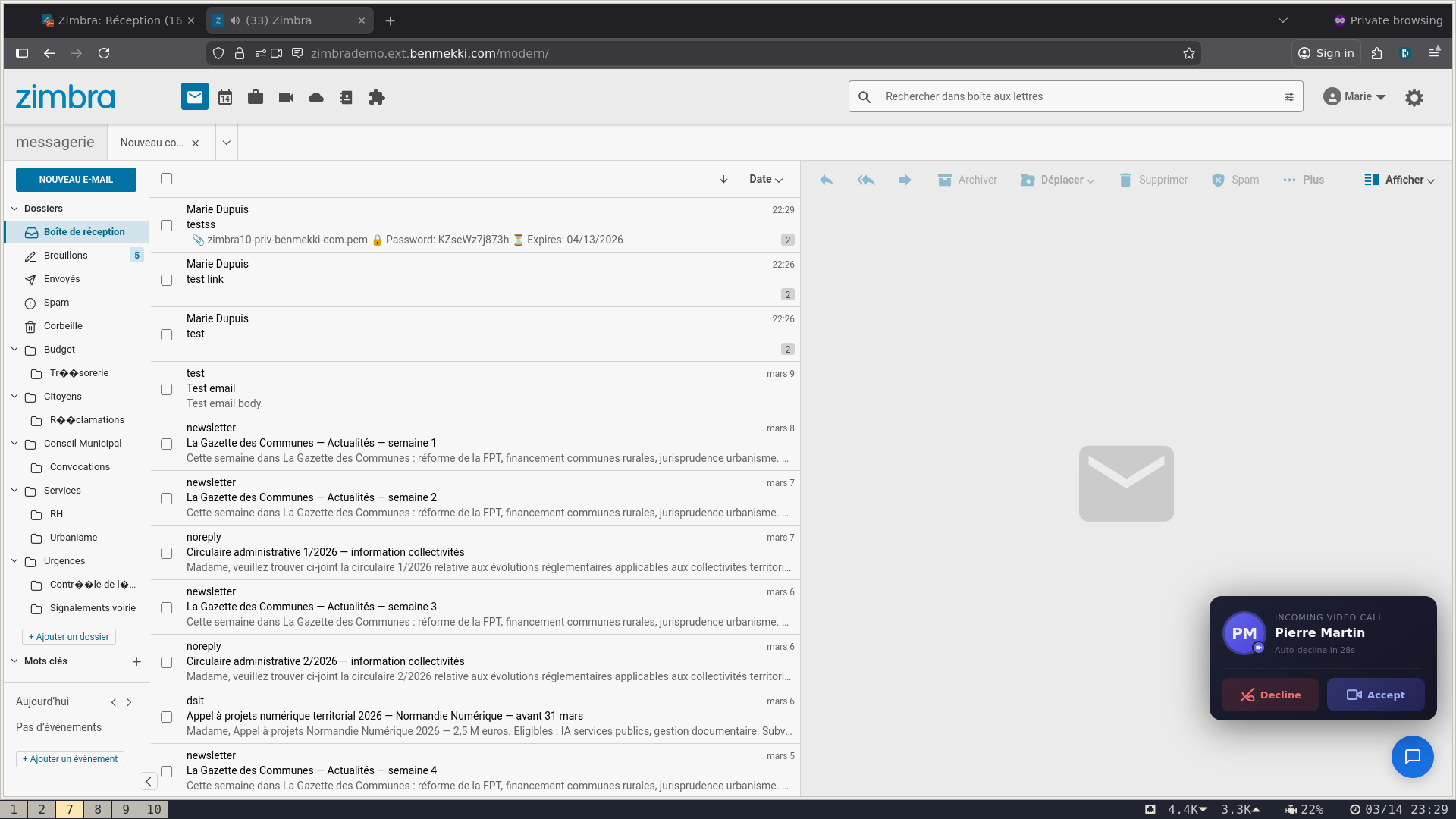This screenshot has width=1456, height=819.
Task: Collapse the Budget folder tree
Action: pyautogui.click(x=14, y=349)
